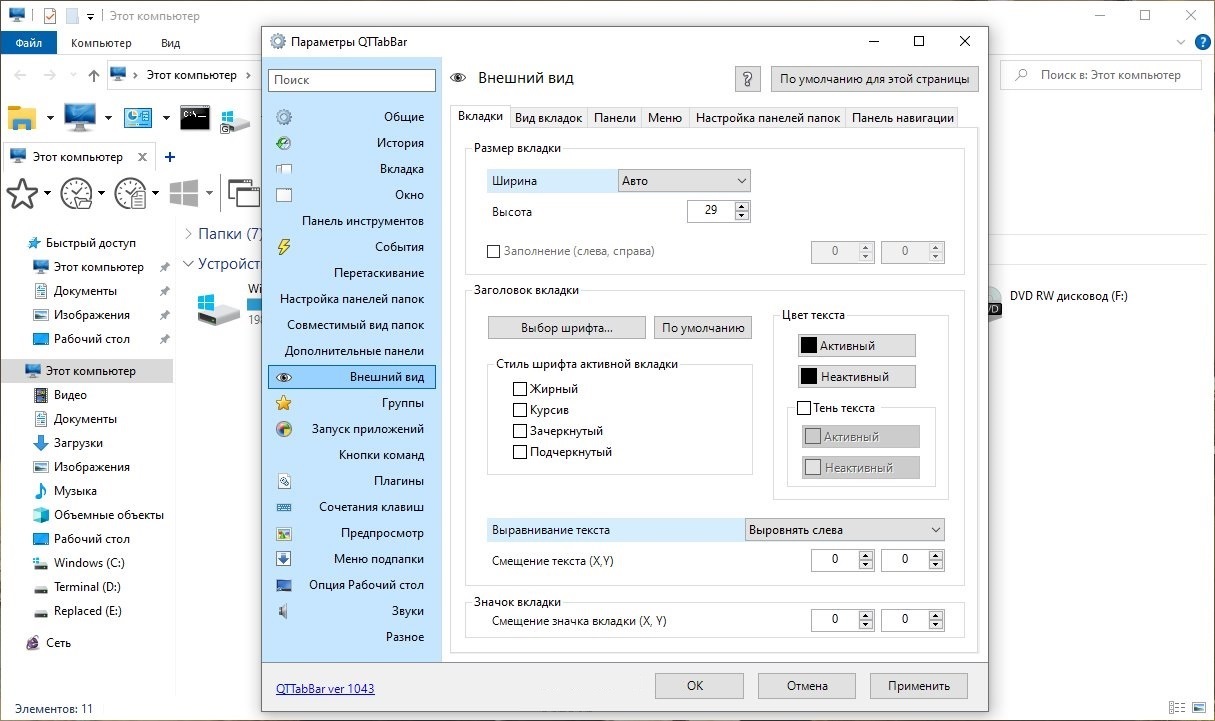Click the Плагины category icon
The image size is (1215, 721).
pyautogui.click(x=284, y=481)
